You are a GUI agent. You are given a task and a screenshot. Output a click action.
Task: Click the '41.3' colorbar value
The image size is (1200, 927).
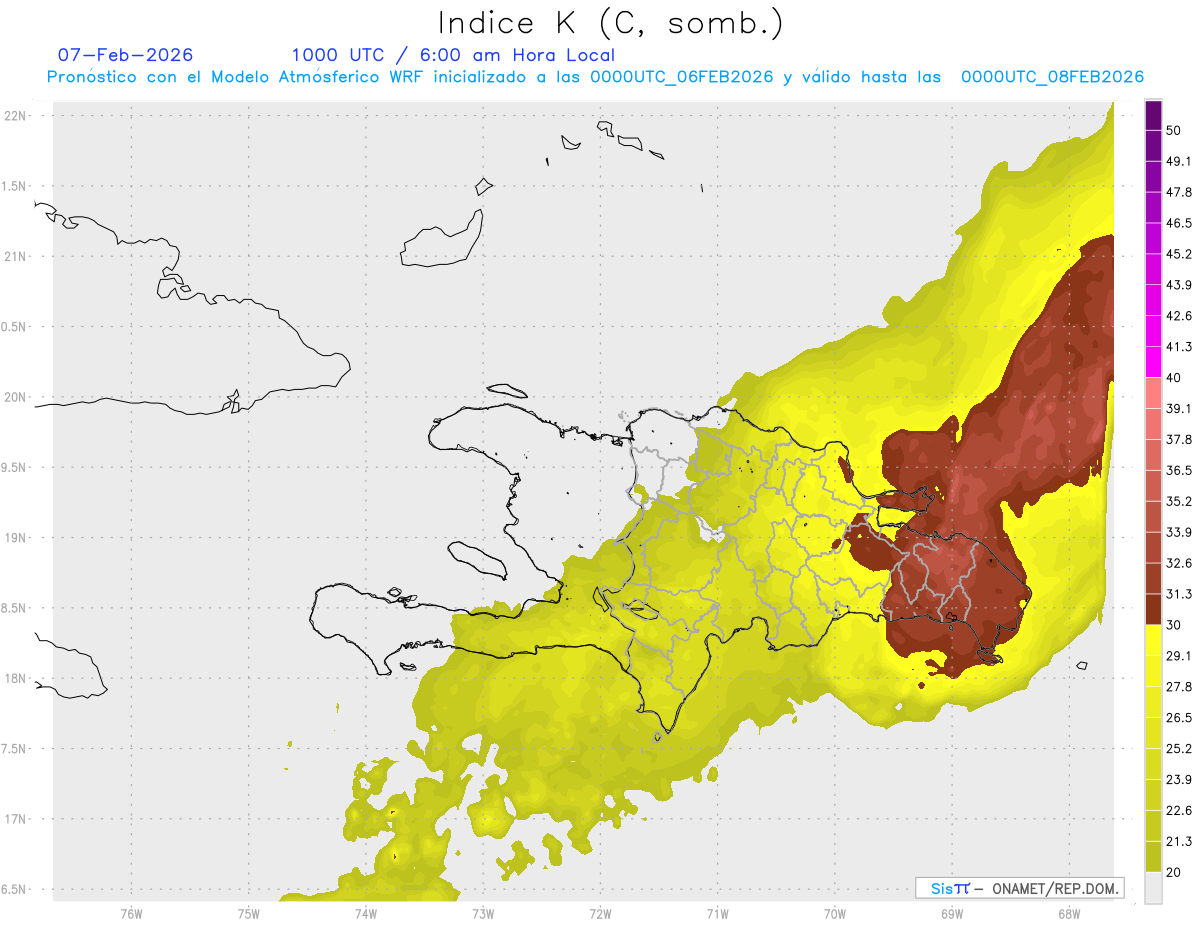click(1179, 347)
